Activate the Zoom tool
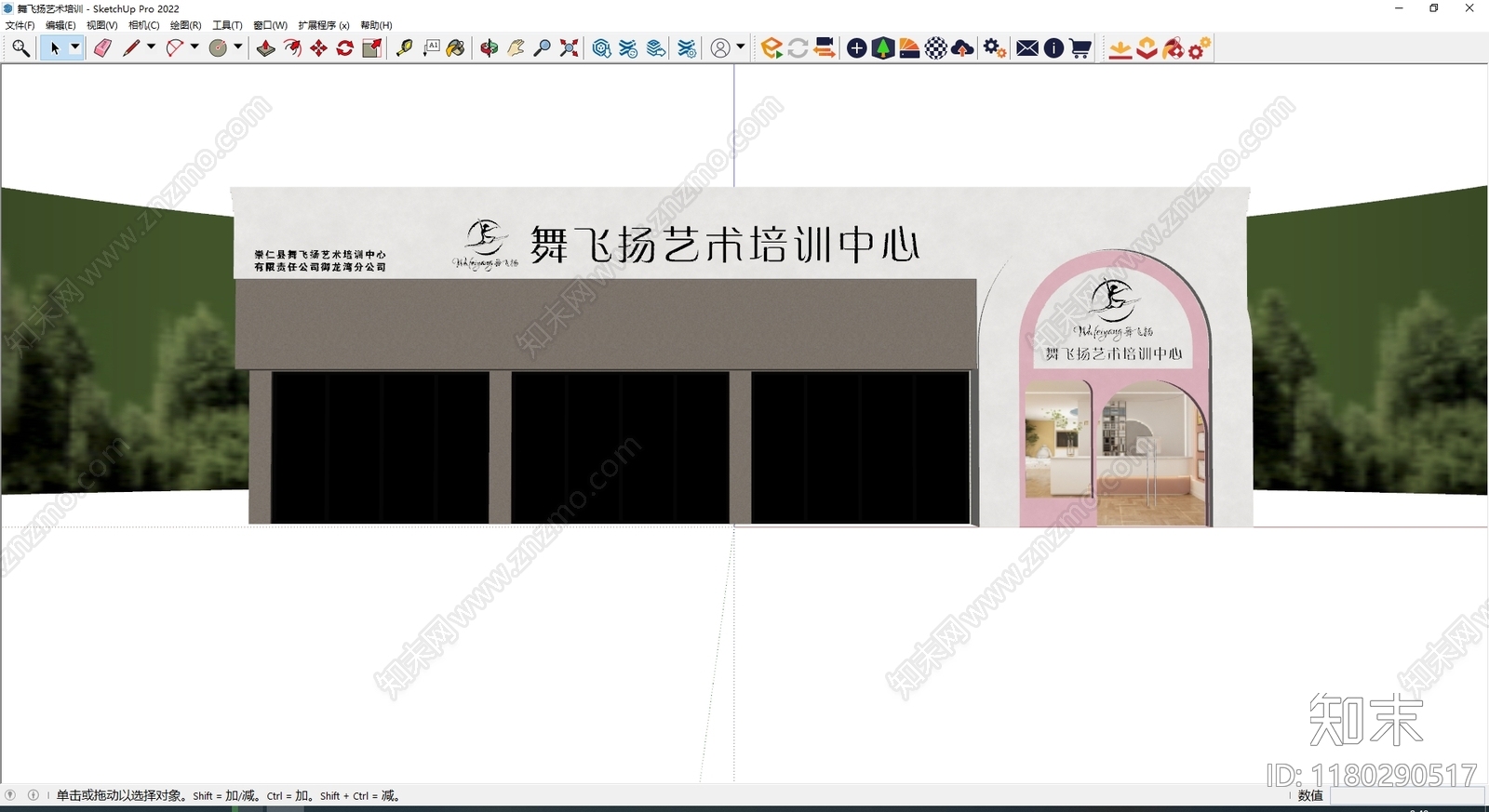This screenshot has height=812, width=1489. (x=542, y=48)
